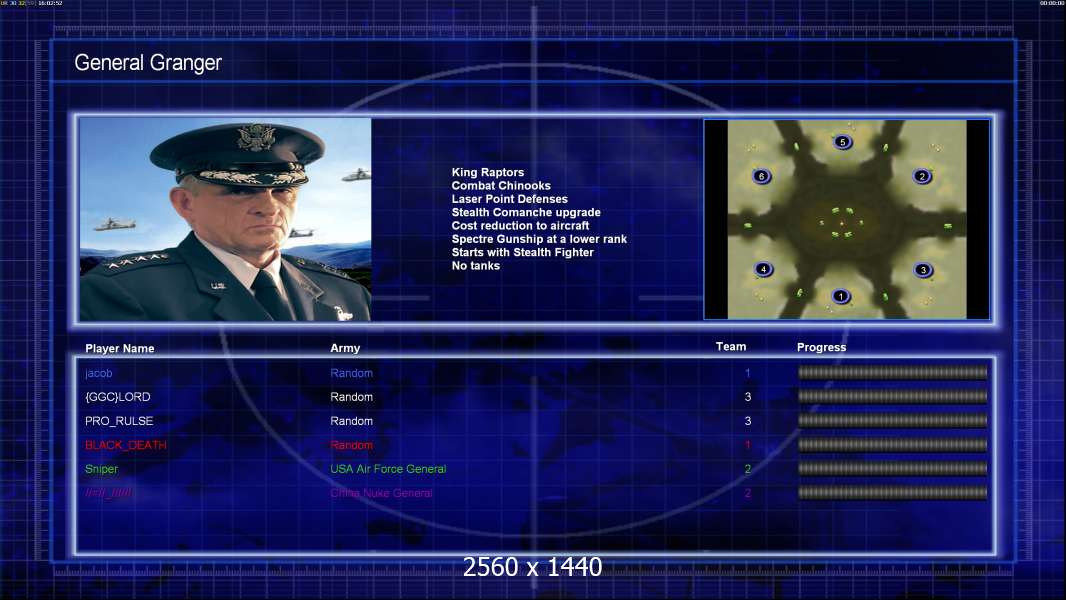Click General Granger's portrait image
The height and width of the screenshot is (600, 1066).
coord(225,219)
